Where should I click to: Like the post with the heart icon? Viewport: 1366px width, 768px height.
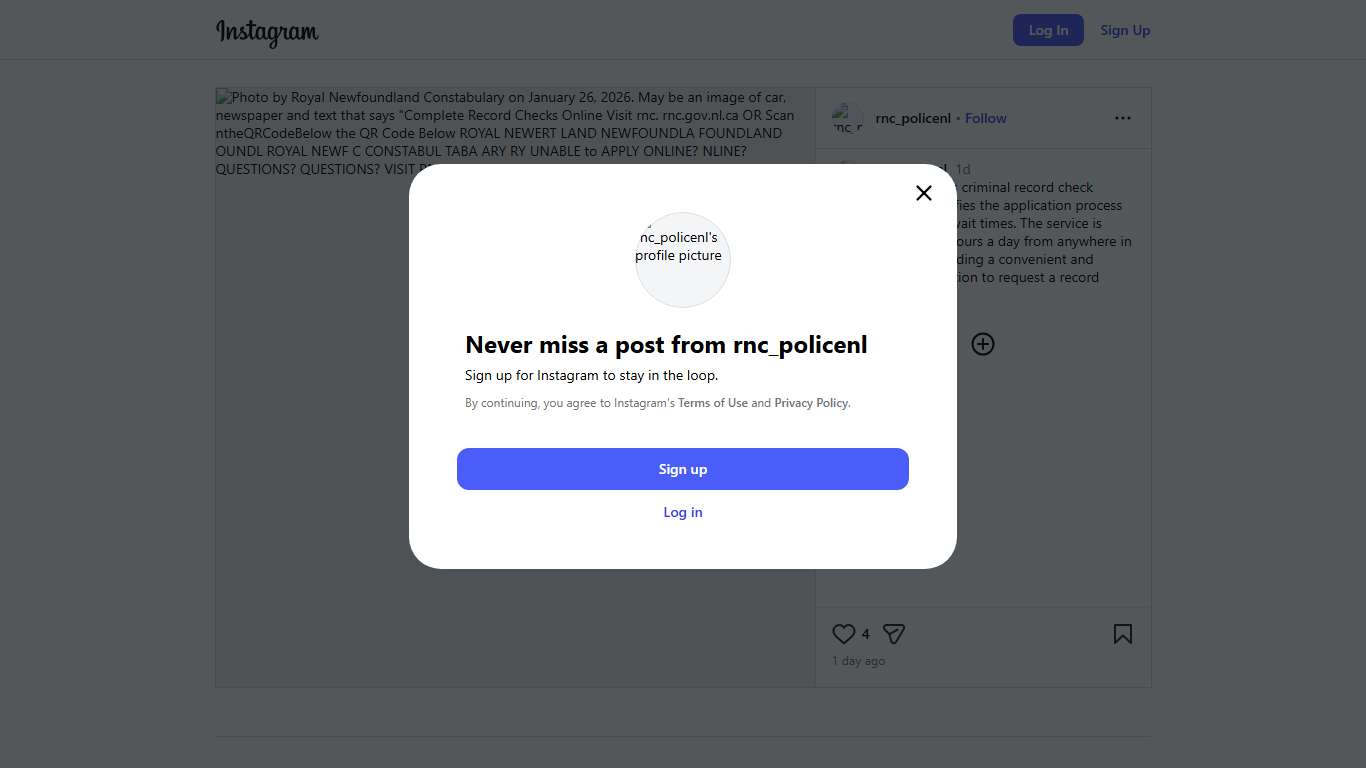click(x=844, y=634)
